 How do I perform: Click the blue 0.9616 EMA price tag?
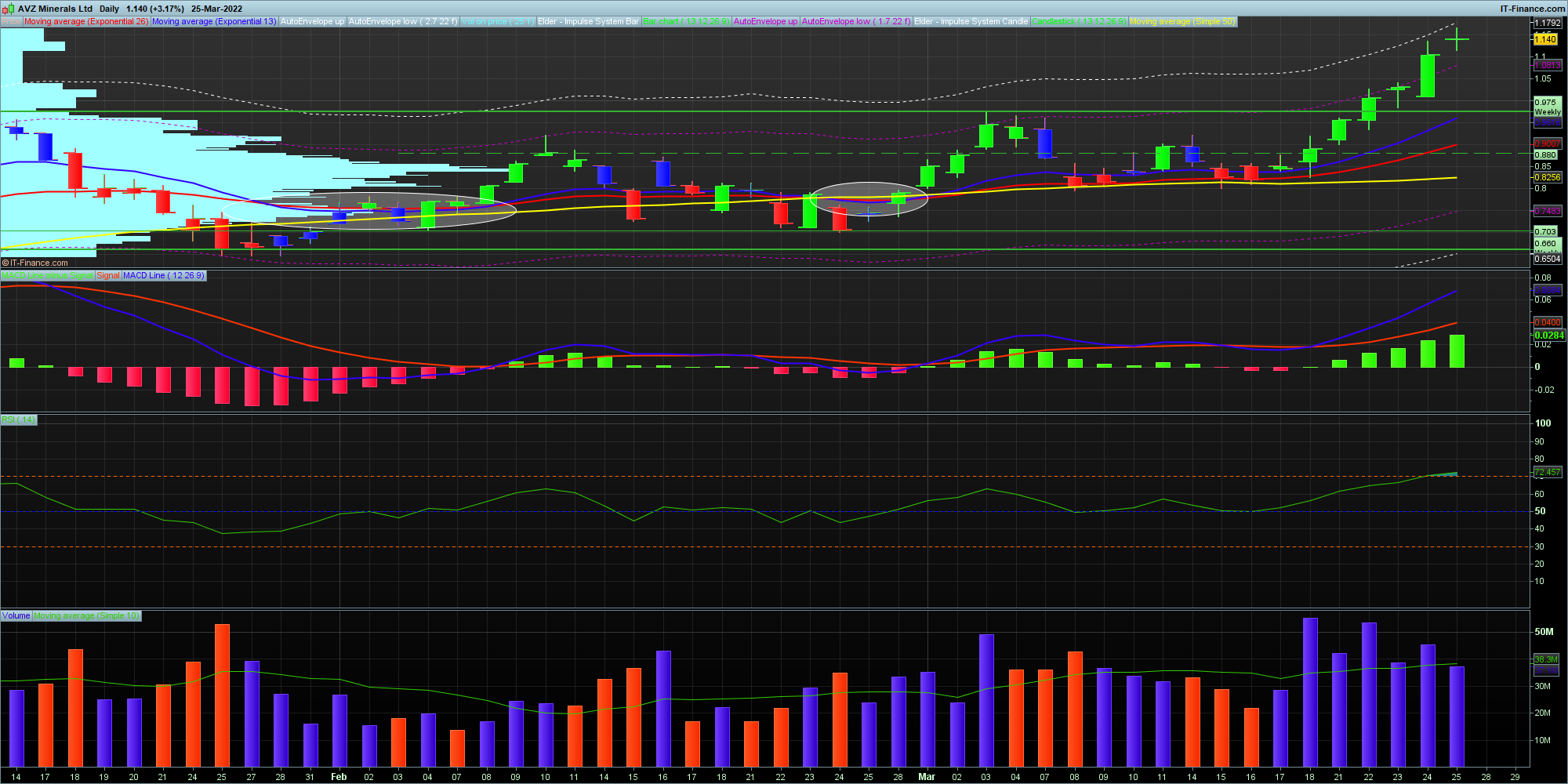point(1548,122)
